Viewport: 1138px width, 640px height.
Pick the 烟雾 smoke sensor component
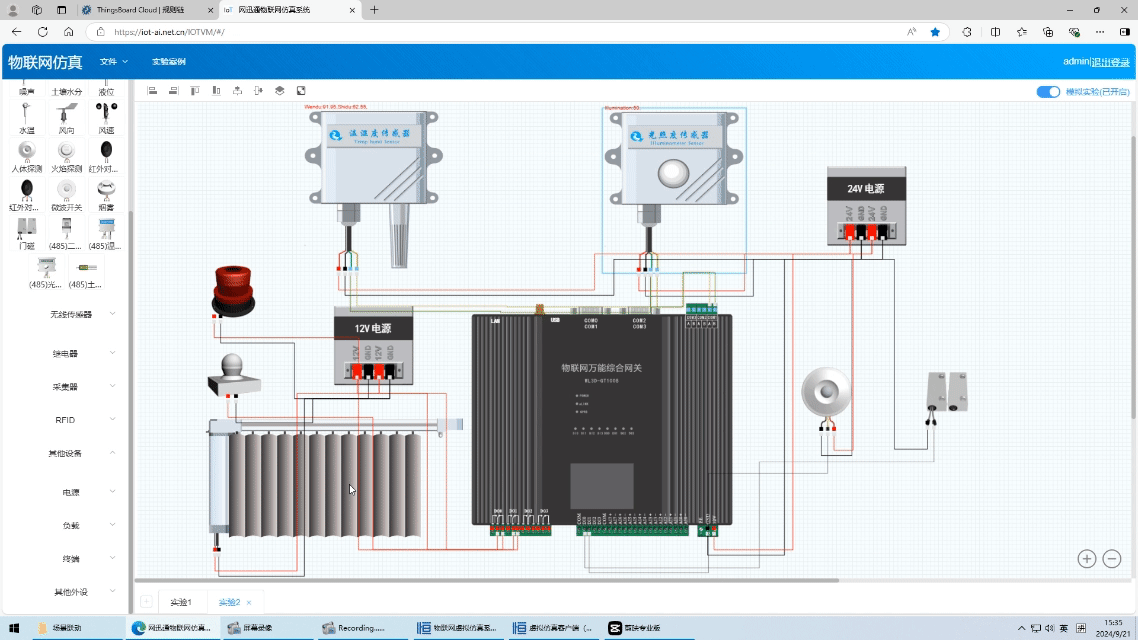[x=106, y=194]
